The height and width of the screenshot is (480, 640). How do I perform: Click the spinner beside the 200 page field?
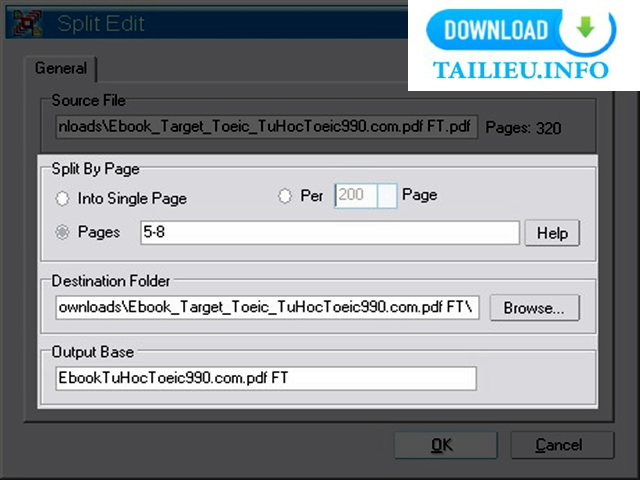(x=387, y=196)
